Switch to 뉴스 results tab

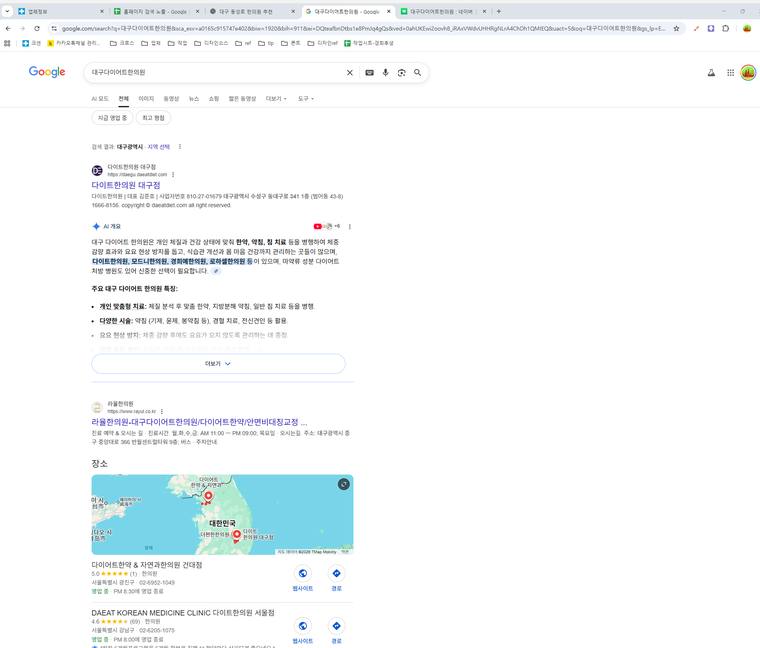click(x=194, y=98)
